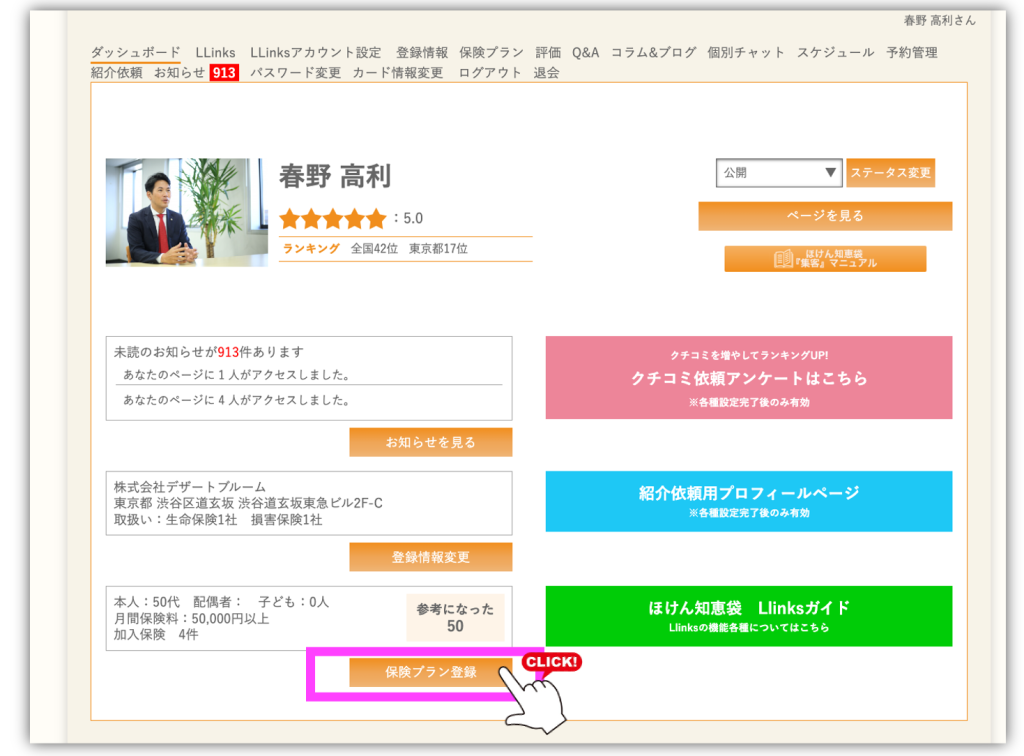This screenshot has width=1024, height=756.
Task: Open the 評価 page
Action: coord(548,52)
